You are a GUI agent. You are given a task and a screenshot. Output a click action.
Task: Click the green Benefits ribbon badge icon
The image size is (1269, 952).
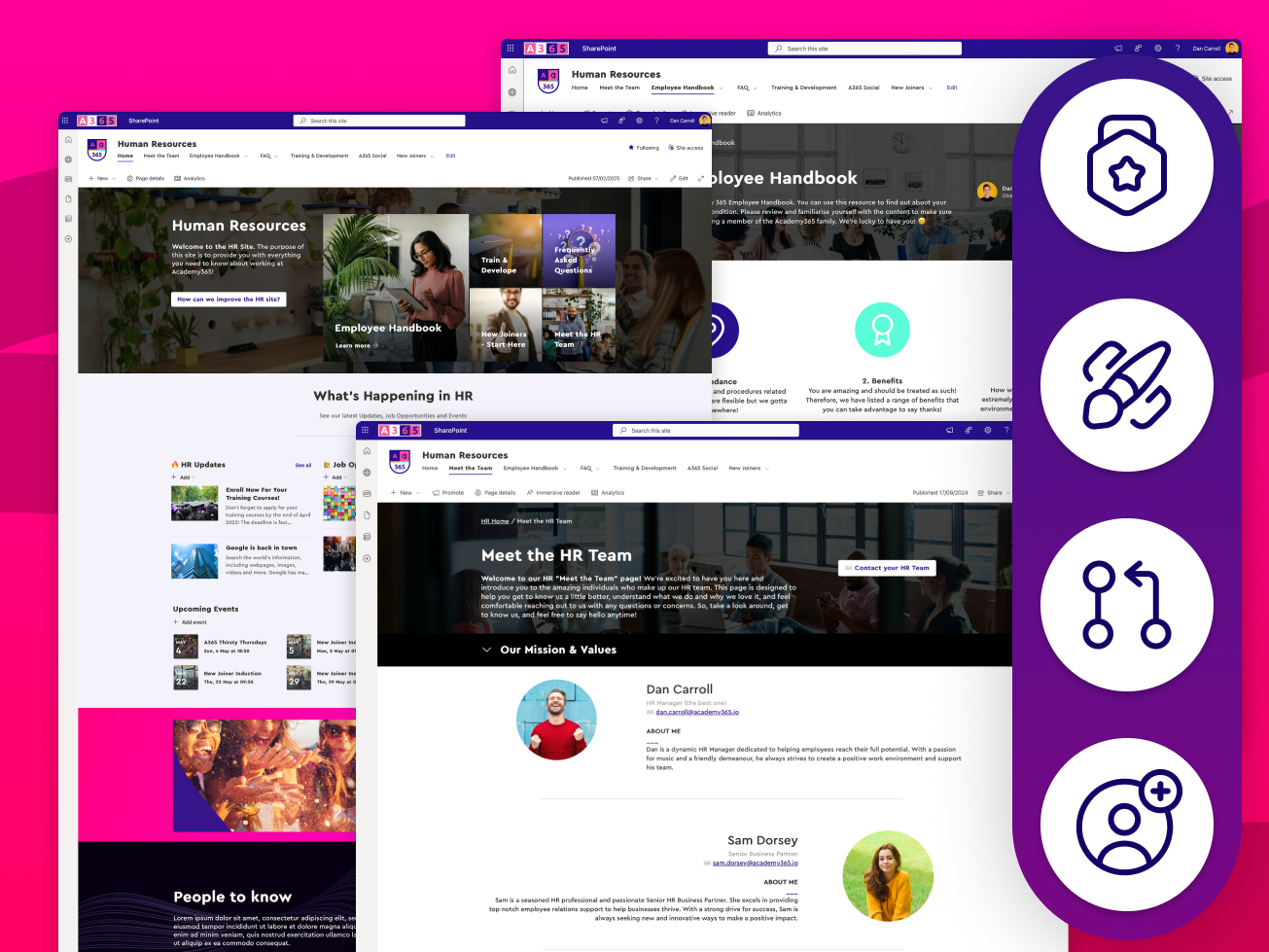coord(881,330)
